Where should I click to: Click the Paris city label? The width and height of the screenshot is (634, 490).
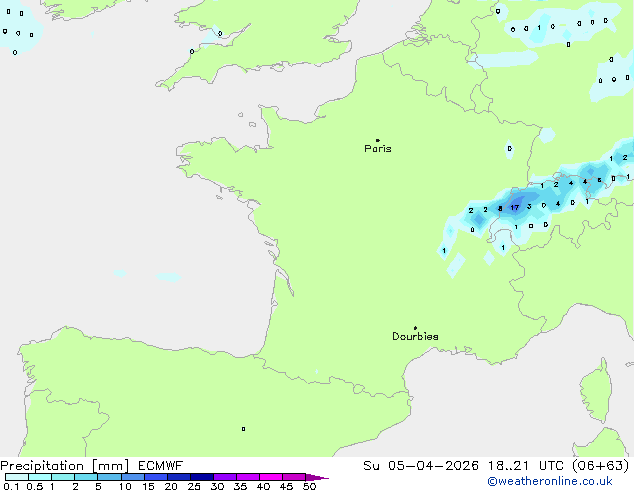pyautogui.click(x=378, y=149)
